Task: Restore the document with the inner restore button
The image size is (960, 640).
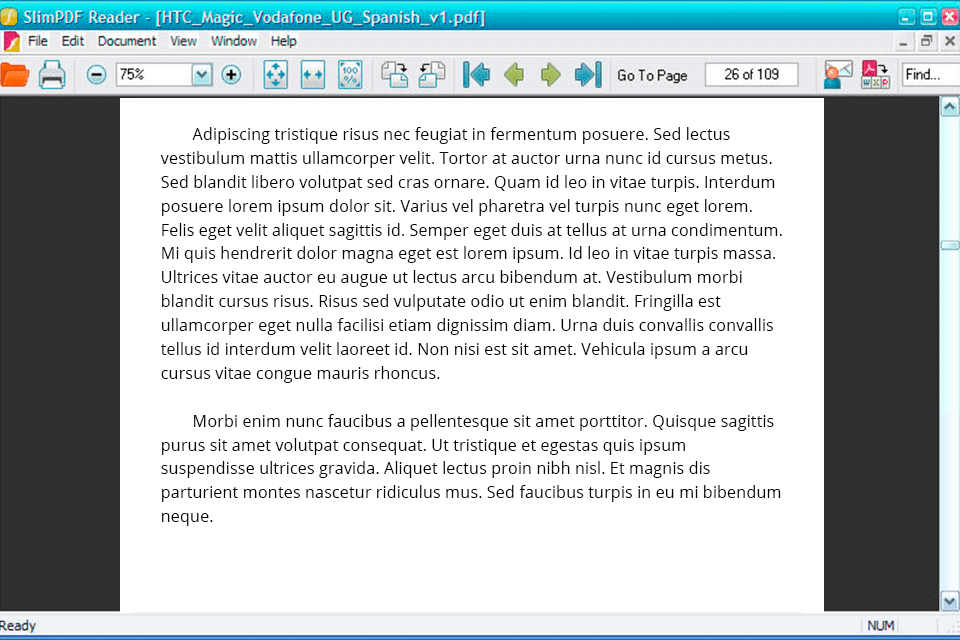Action: coord(926,42)
